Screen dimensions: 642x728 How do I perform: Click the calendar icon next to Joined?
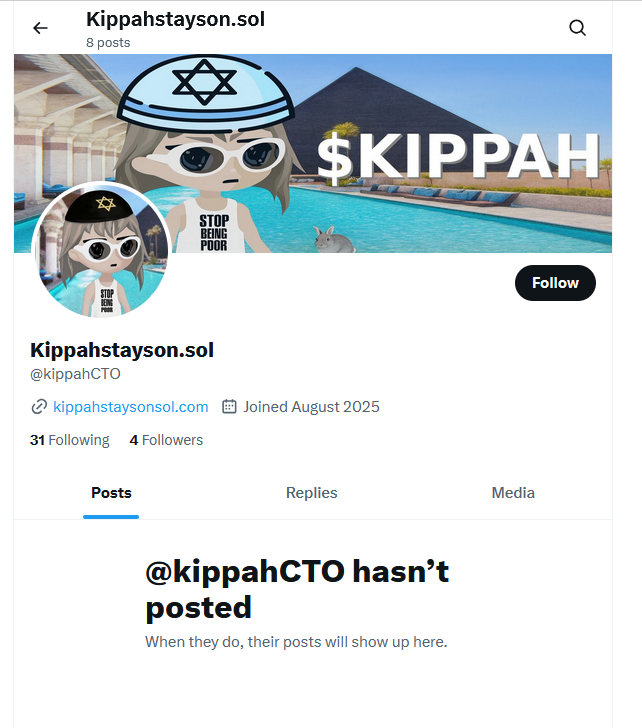click(229, 407)
